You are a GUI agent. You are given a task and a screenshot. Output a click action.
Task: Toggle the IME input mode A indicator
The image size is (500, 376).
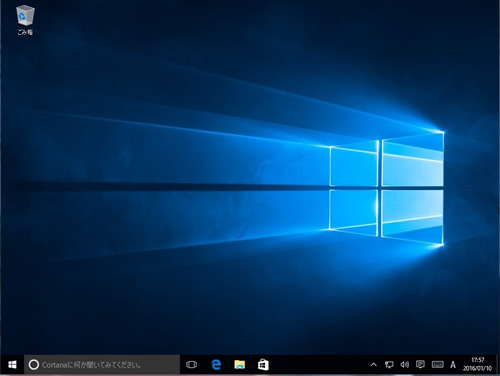[453, 365]
